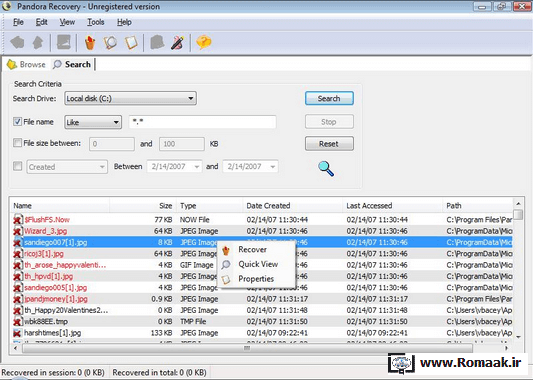
Task: Sort by the Size column header
Action: tap(142, 206)
